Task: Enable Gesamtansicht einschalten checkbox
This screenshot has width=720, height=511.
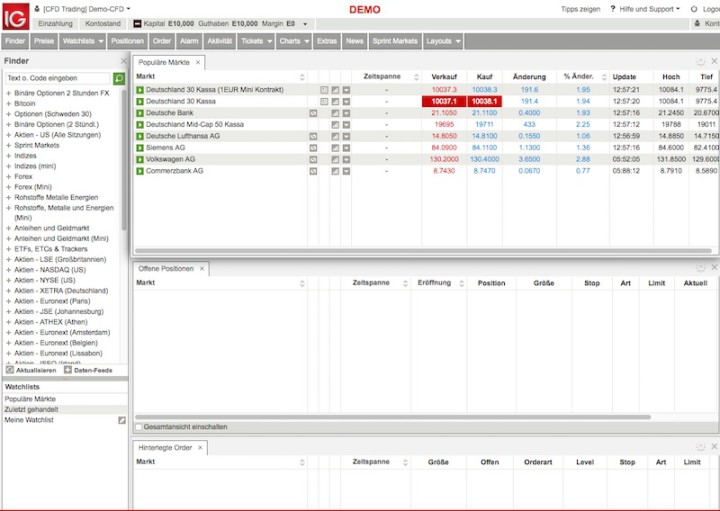Action: click(x=139, y=427)
